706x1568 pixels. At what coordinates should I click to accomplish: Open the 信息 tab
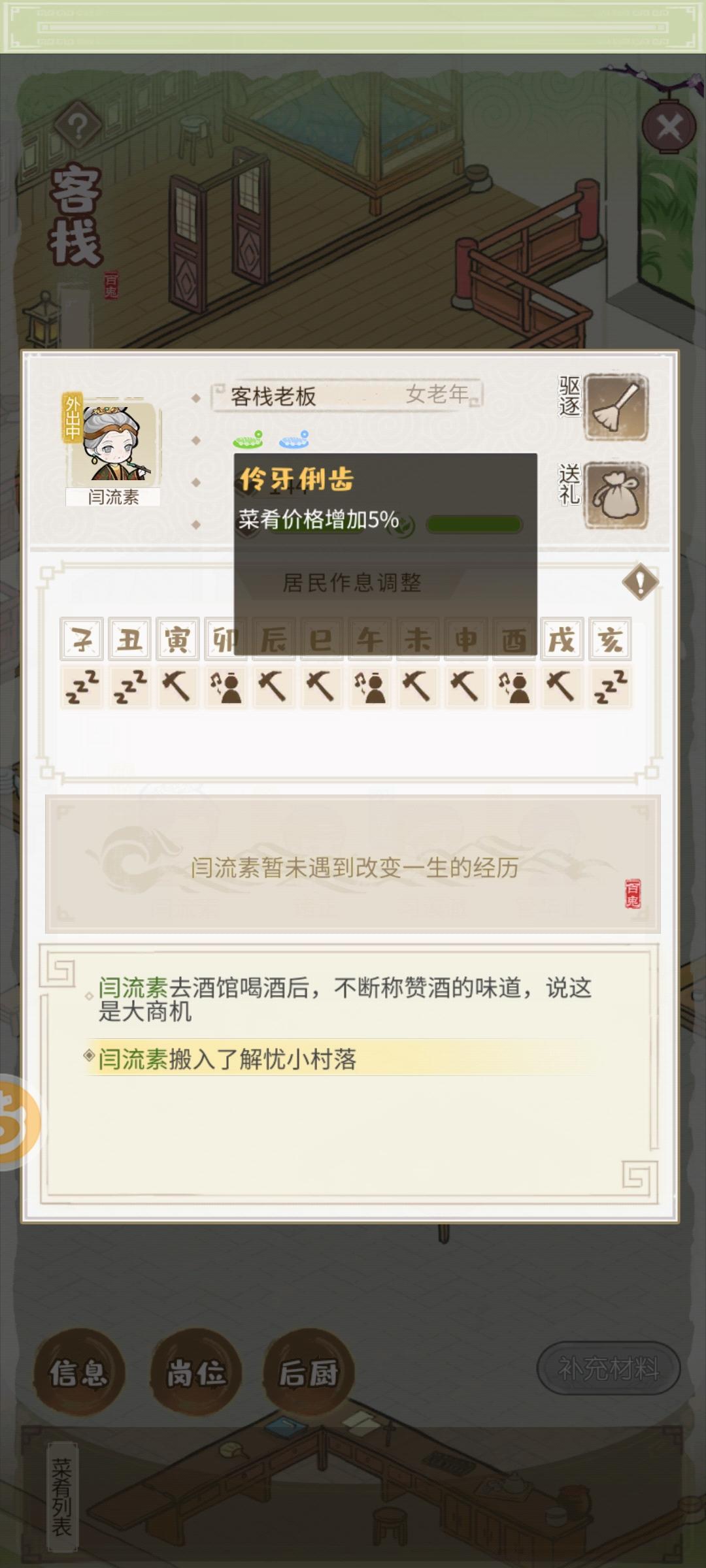(78, 1372)
